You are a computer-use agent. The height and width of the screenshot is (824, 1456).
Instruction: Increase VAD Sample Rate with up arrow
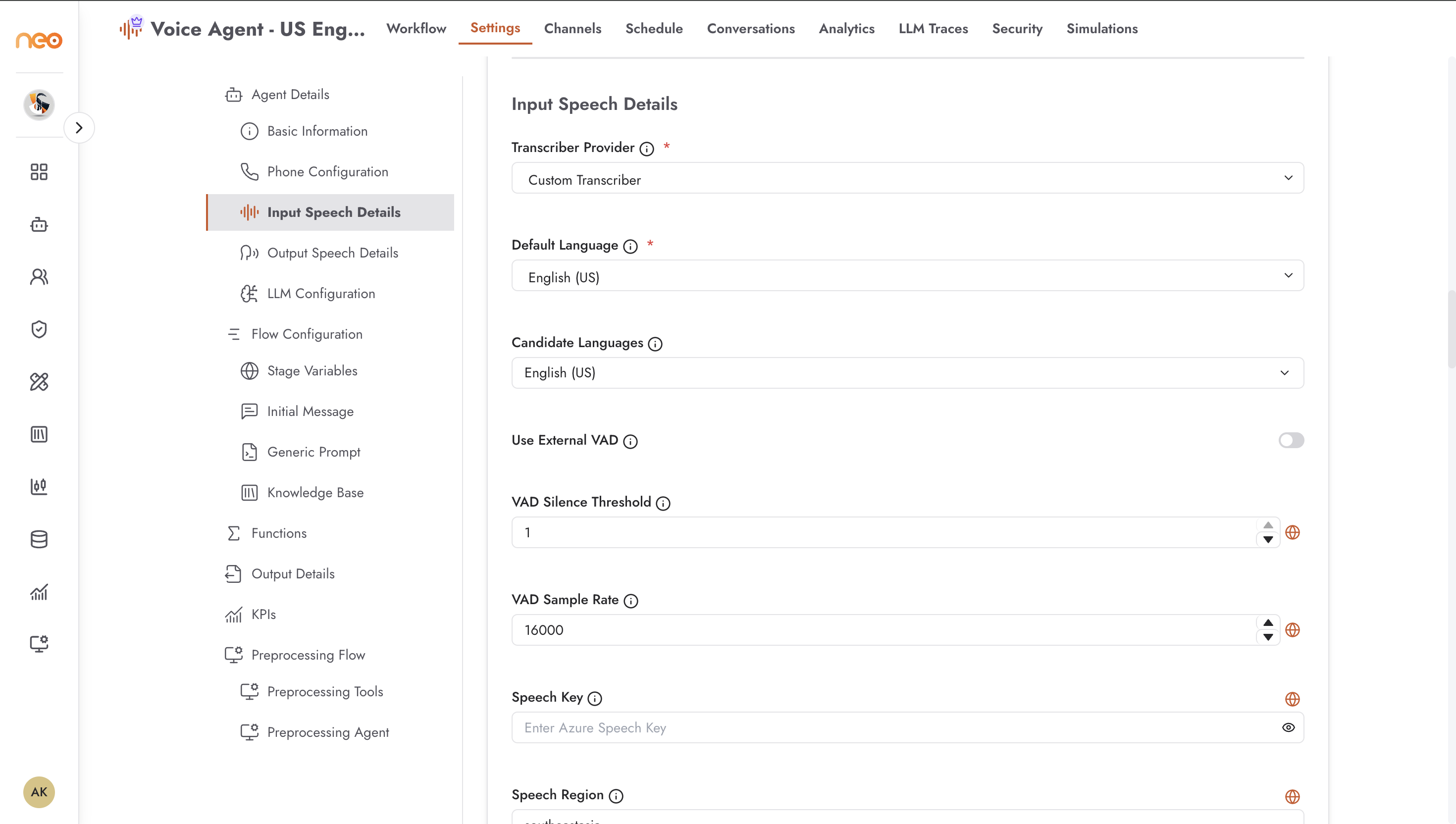[x=1268, y=622]
